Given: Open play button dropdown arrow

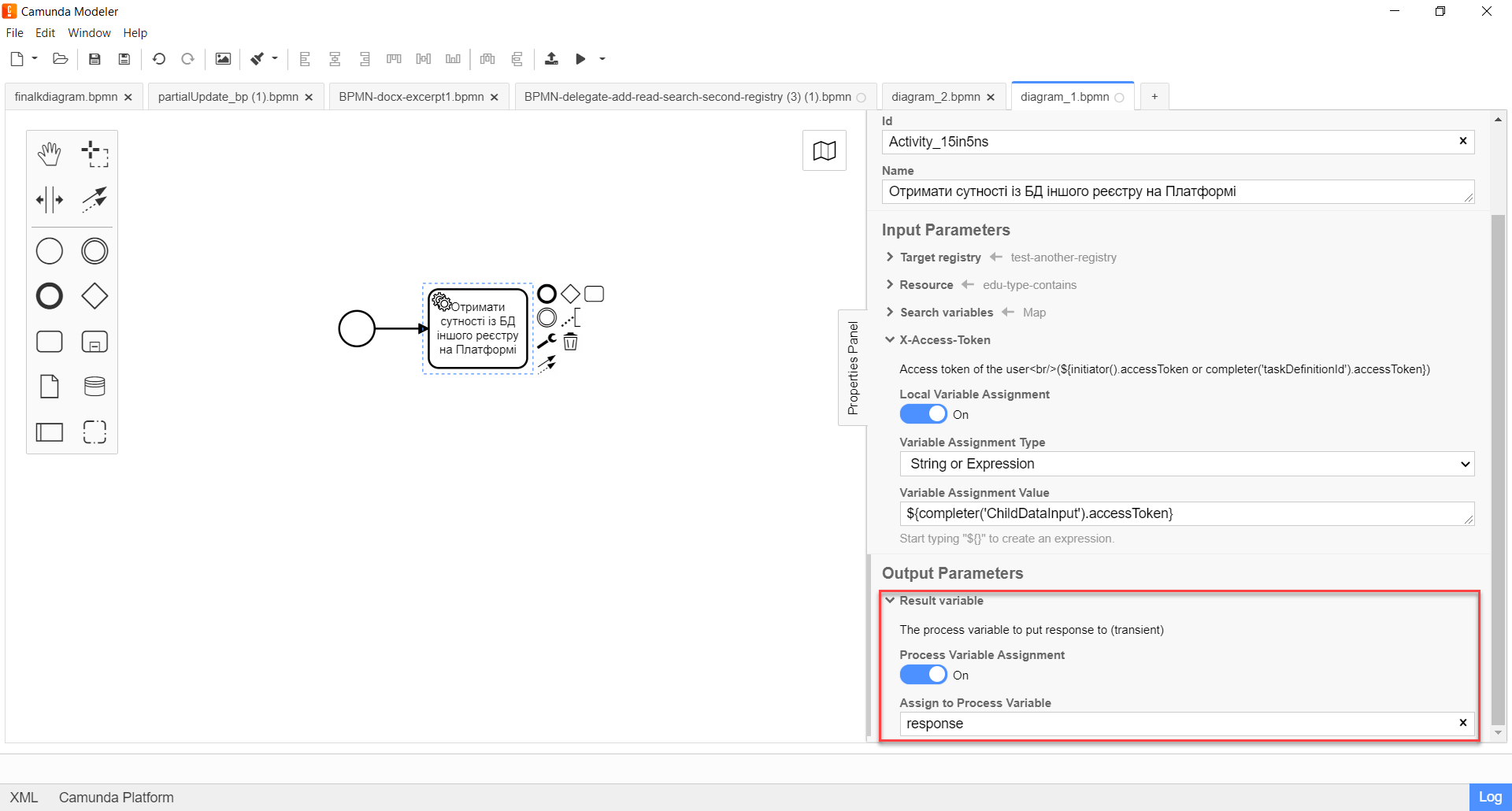Looking at the screenshot, I should point(602,59).
